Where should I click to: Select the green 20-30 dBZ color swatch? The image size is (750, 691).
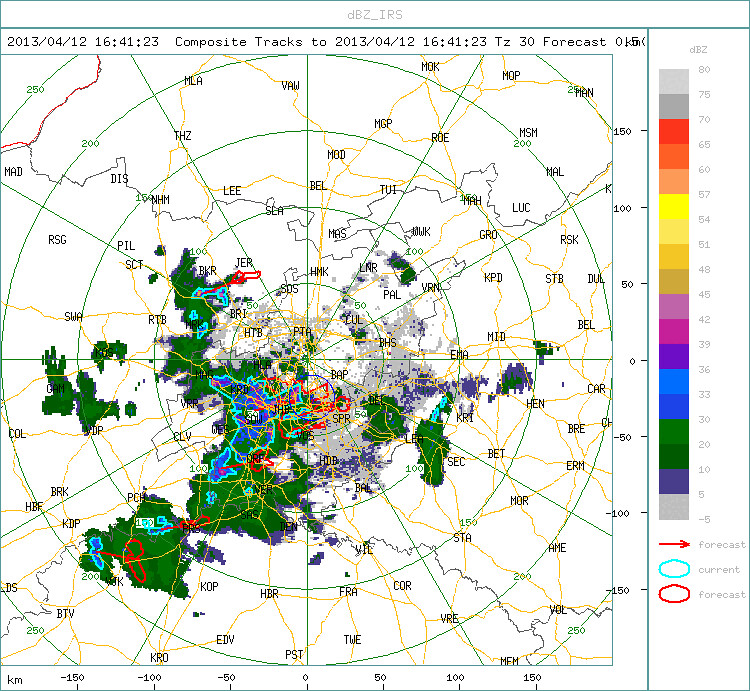click(x=673, y=431)
